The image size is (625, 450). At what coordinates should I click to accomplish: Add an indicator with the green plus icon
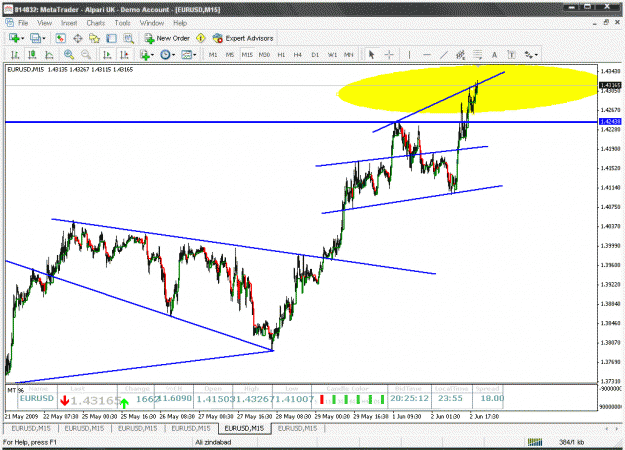(x=145, y=55)
